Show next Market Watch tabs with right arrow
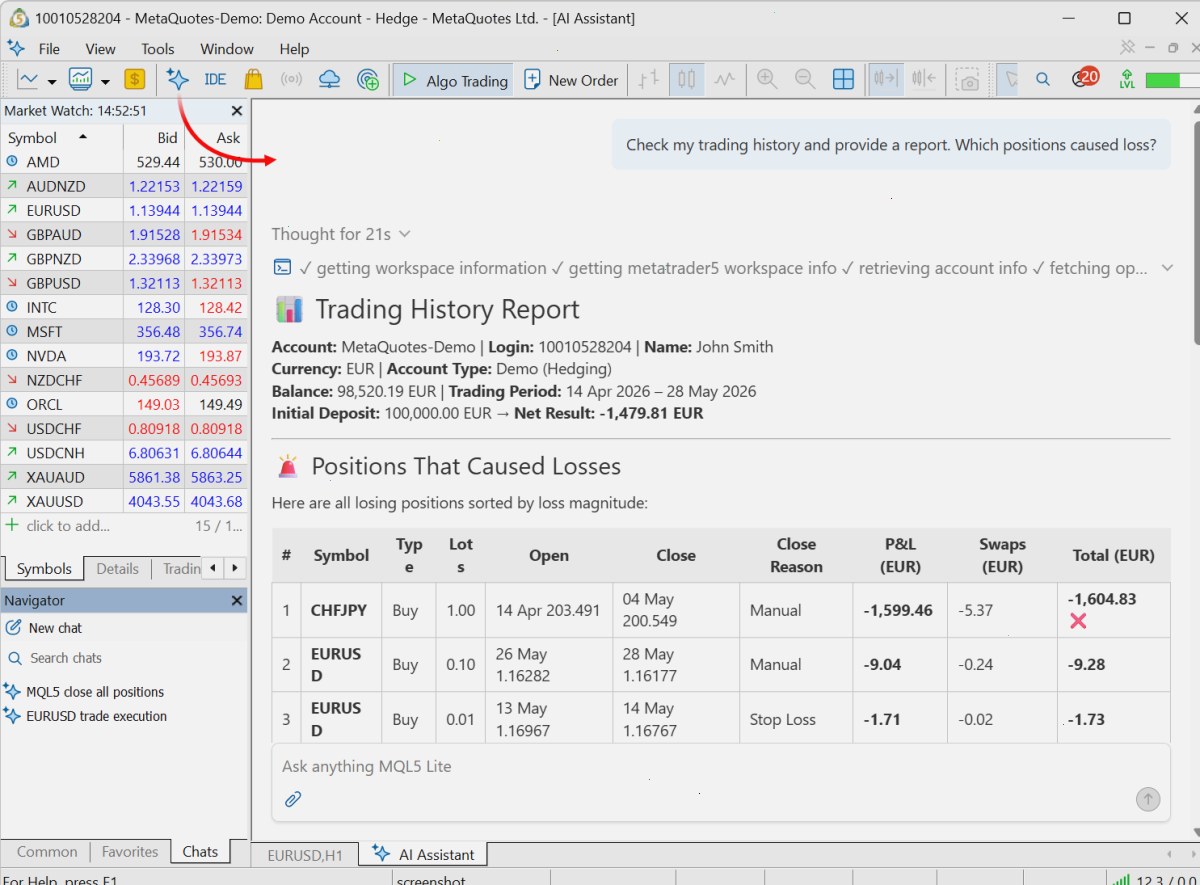Image resolution: width=1200 pixels, height=885 pixels. 235,568
